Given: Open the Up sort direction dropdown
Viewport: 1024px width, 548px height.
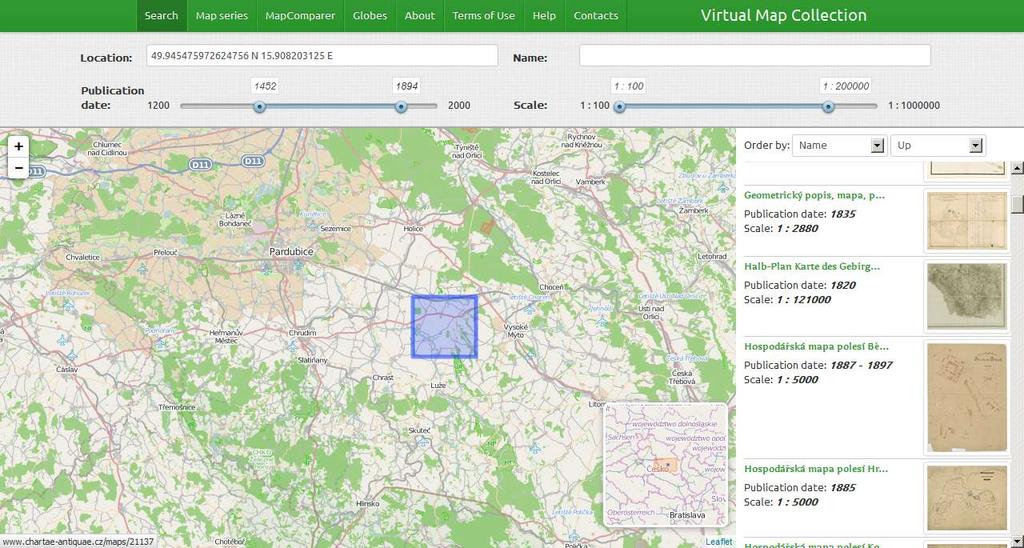Looking at the screenshot, I should pos(938,146).
